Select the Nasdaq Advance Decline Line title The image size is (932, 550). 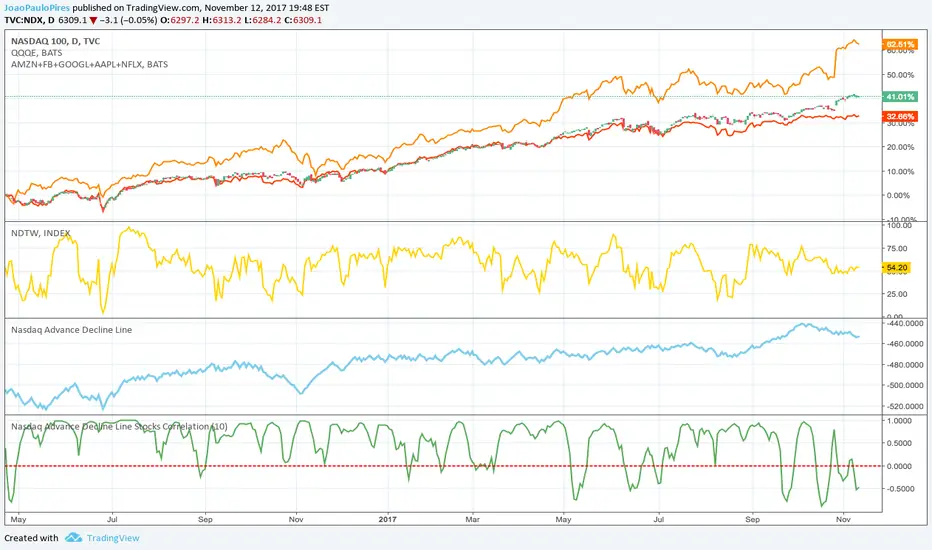tap(71, 329)
